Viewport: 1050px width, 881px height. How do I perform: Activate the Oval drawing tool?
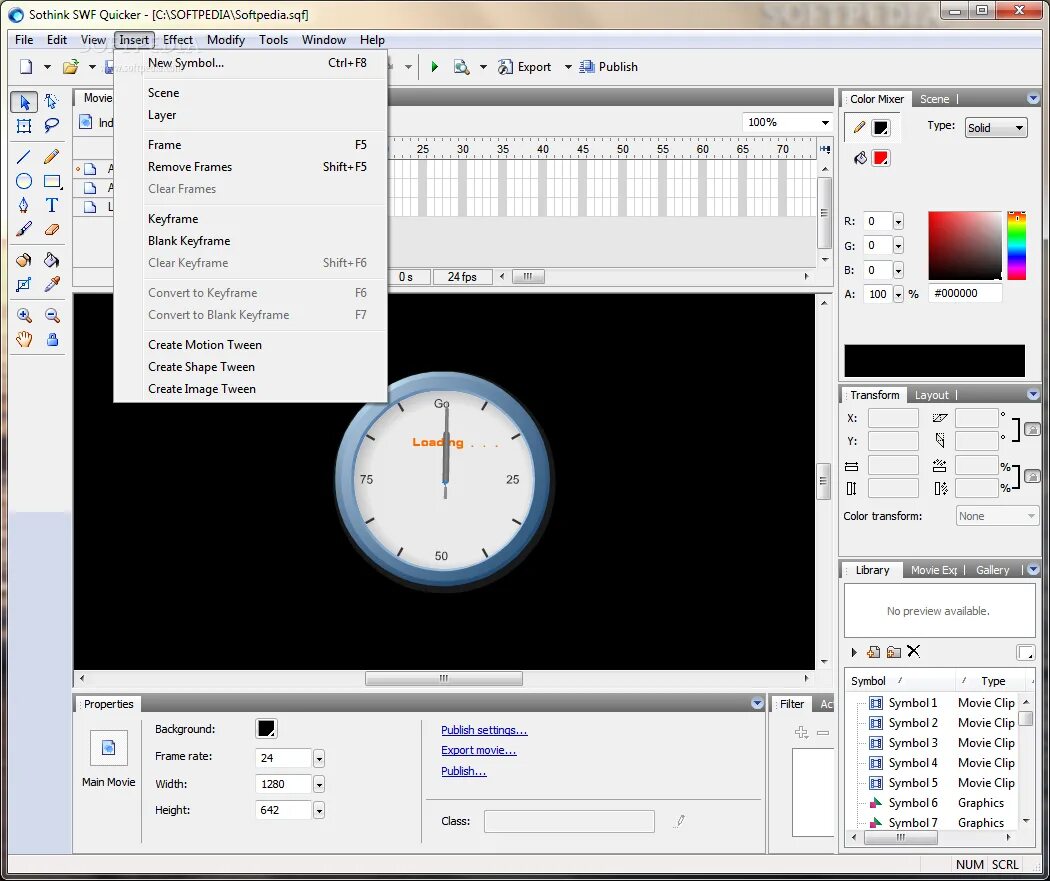[24, 181]
